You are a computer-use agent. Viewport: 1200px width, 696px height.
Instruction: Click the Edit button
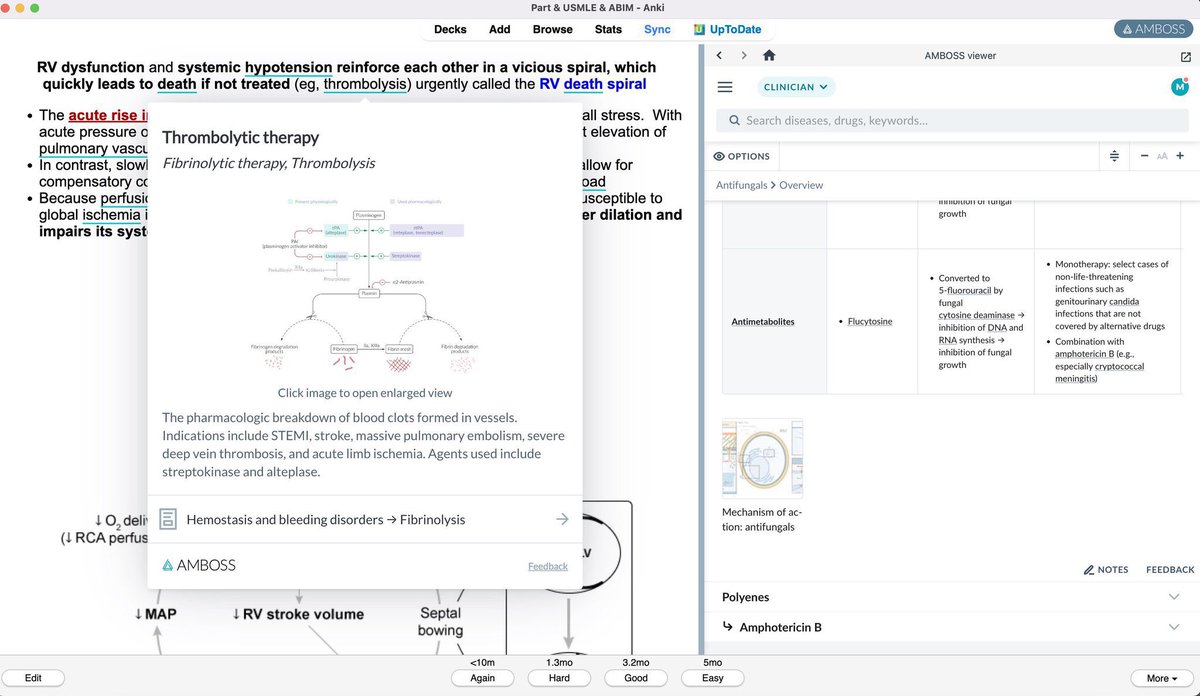[33, 678]
